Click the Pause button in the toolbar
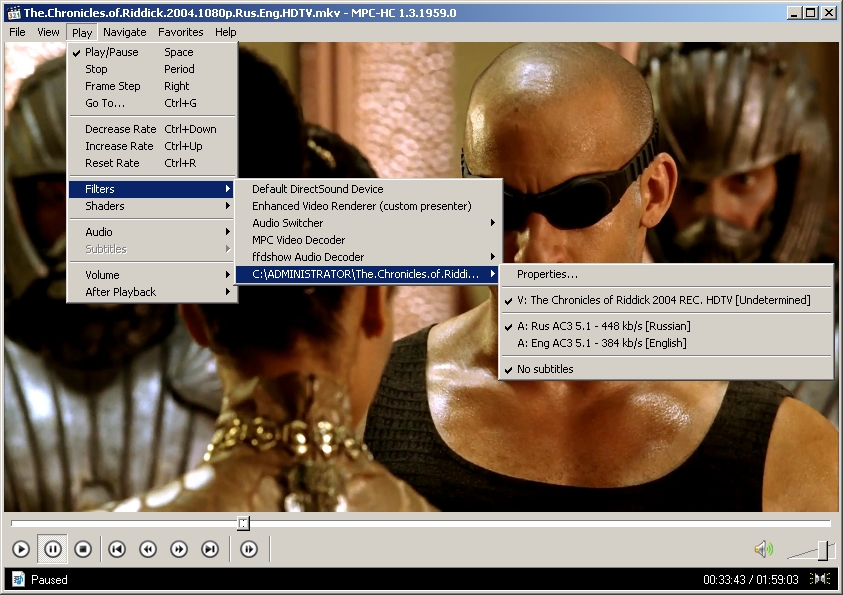843x595 pixels. pos(52,549)
